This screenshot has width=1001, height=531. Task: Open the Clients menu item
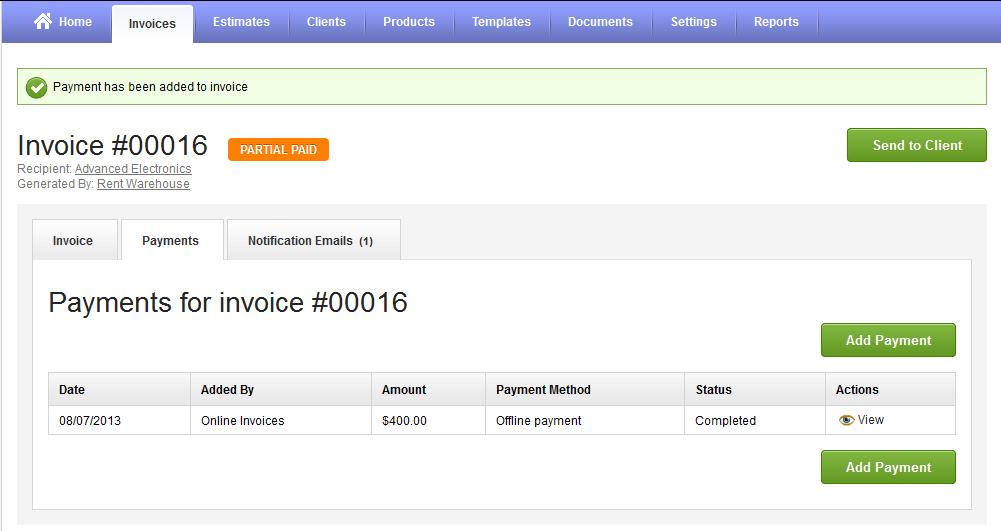pyautogui.click(x=326, y=22)
